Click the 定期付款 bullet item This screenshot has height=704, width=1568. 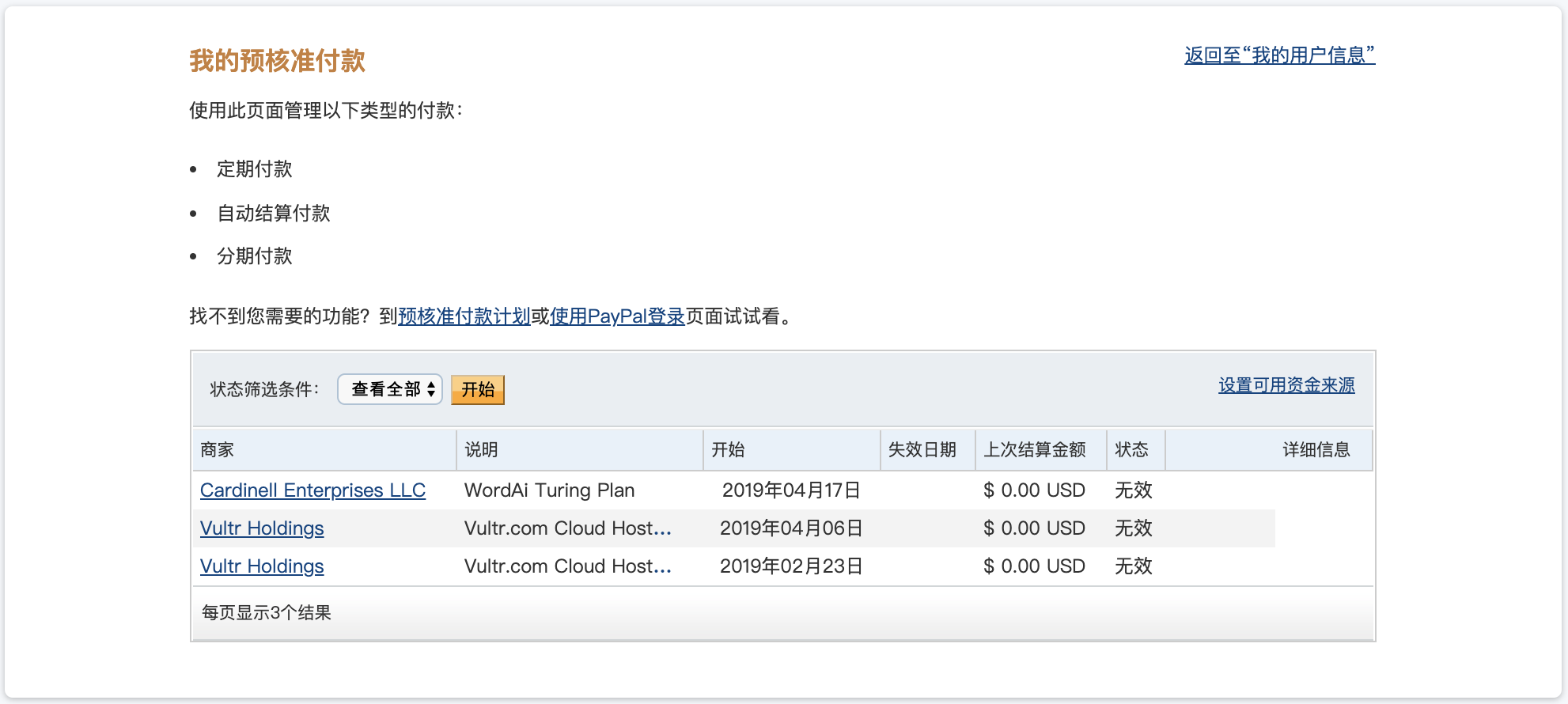coord(255,169)
